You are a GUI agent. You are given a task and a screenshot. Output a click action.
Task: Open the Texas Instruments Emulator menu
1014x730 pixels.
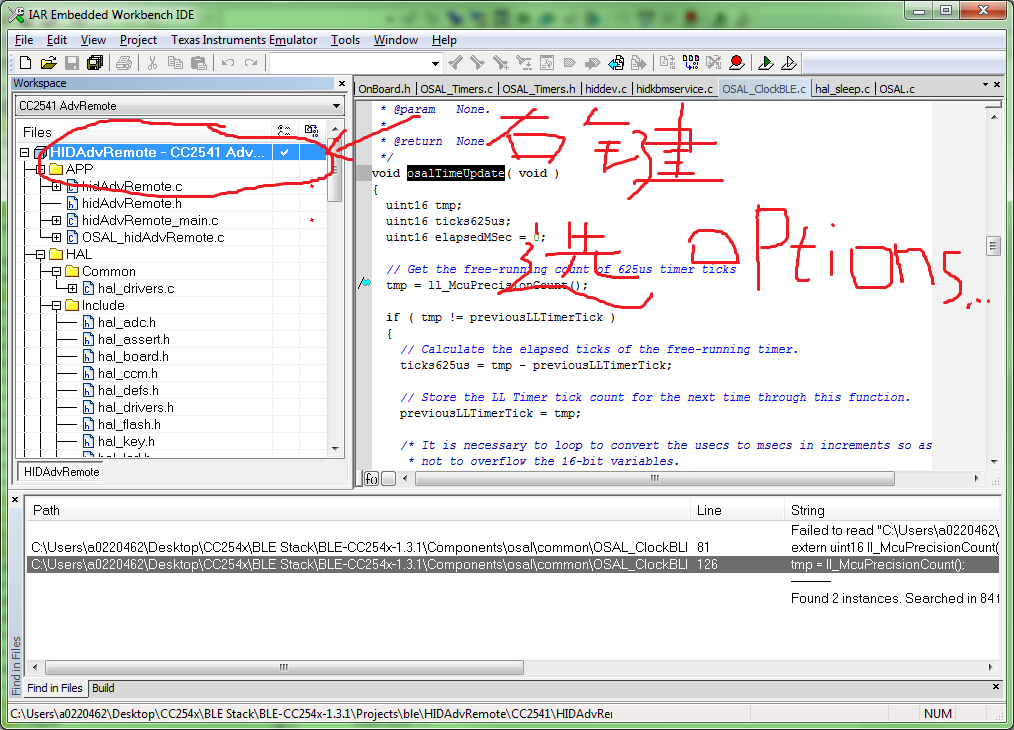pos(244,40)
